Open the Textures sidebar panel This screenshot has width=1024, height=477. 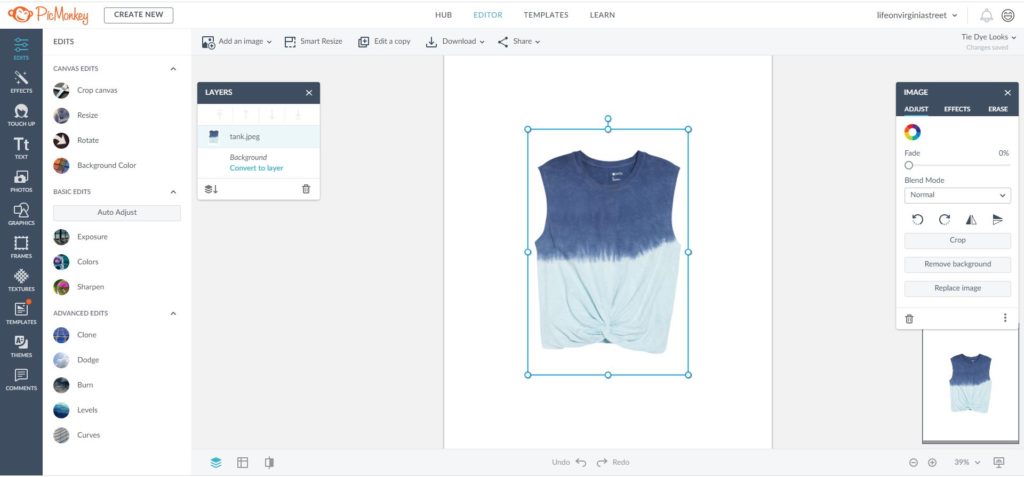tap(21, 280)
